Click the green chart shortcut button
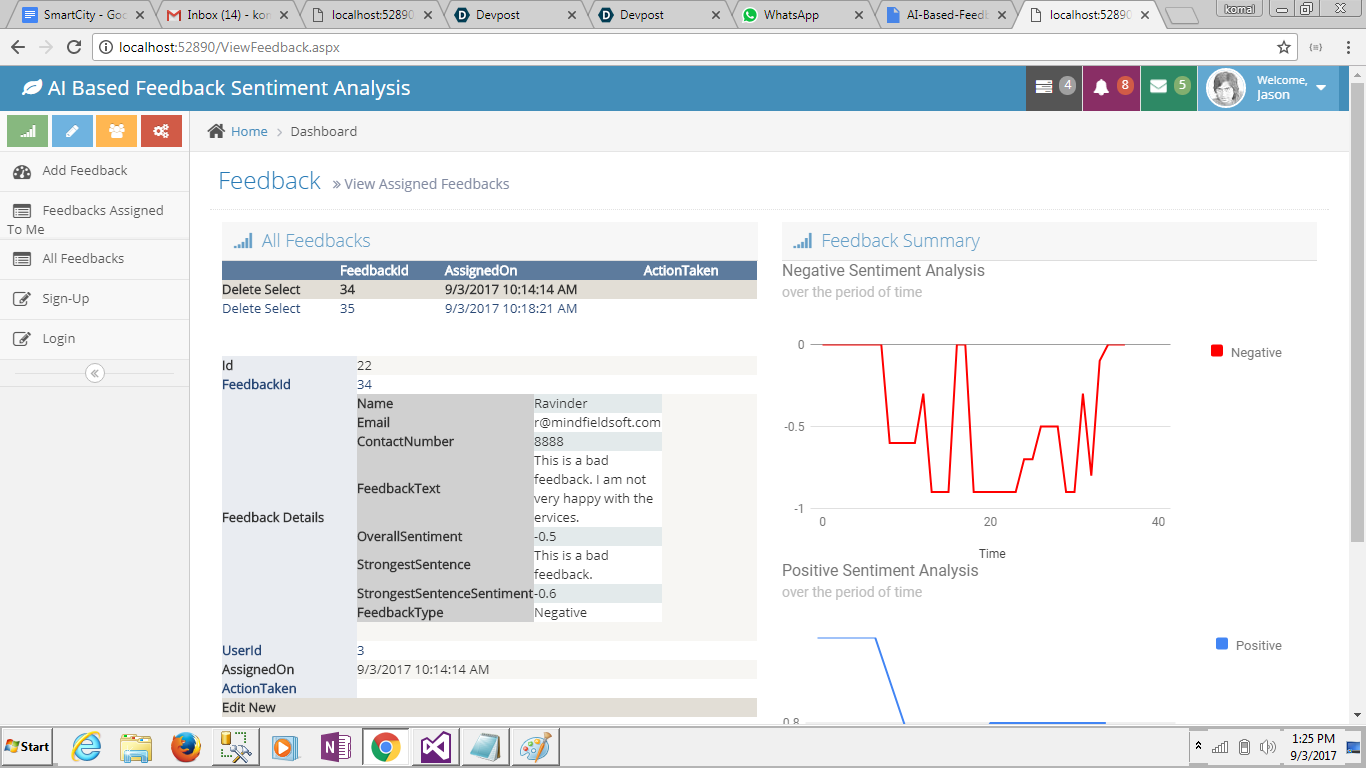 (x=28, y=131)
